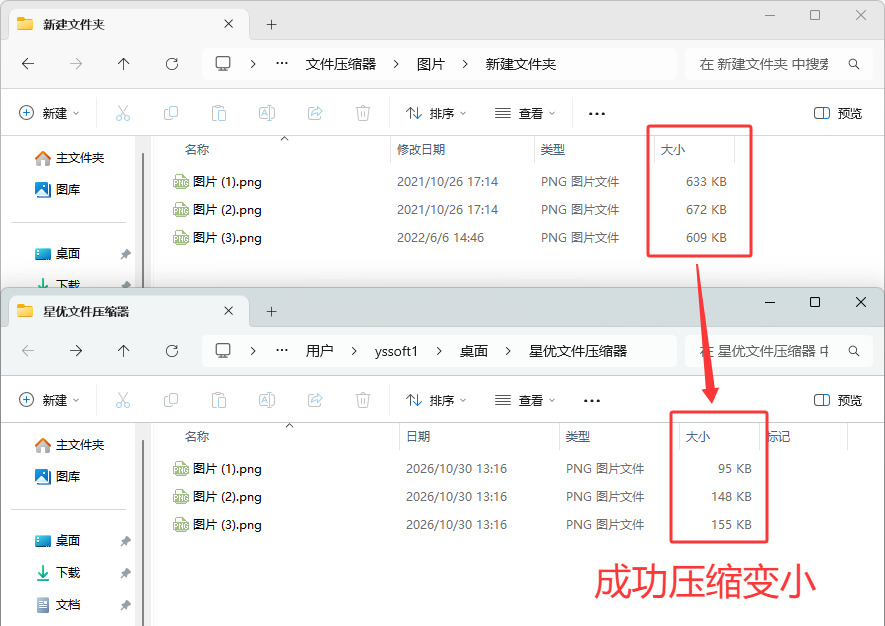Open the 新建 dropdown in 星优文件压缩器 window
The image size is (885, 626).
pyautogui.click(x=49, y=400)
